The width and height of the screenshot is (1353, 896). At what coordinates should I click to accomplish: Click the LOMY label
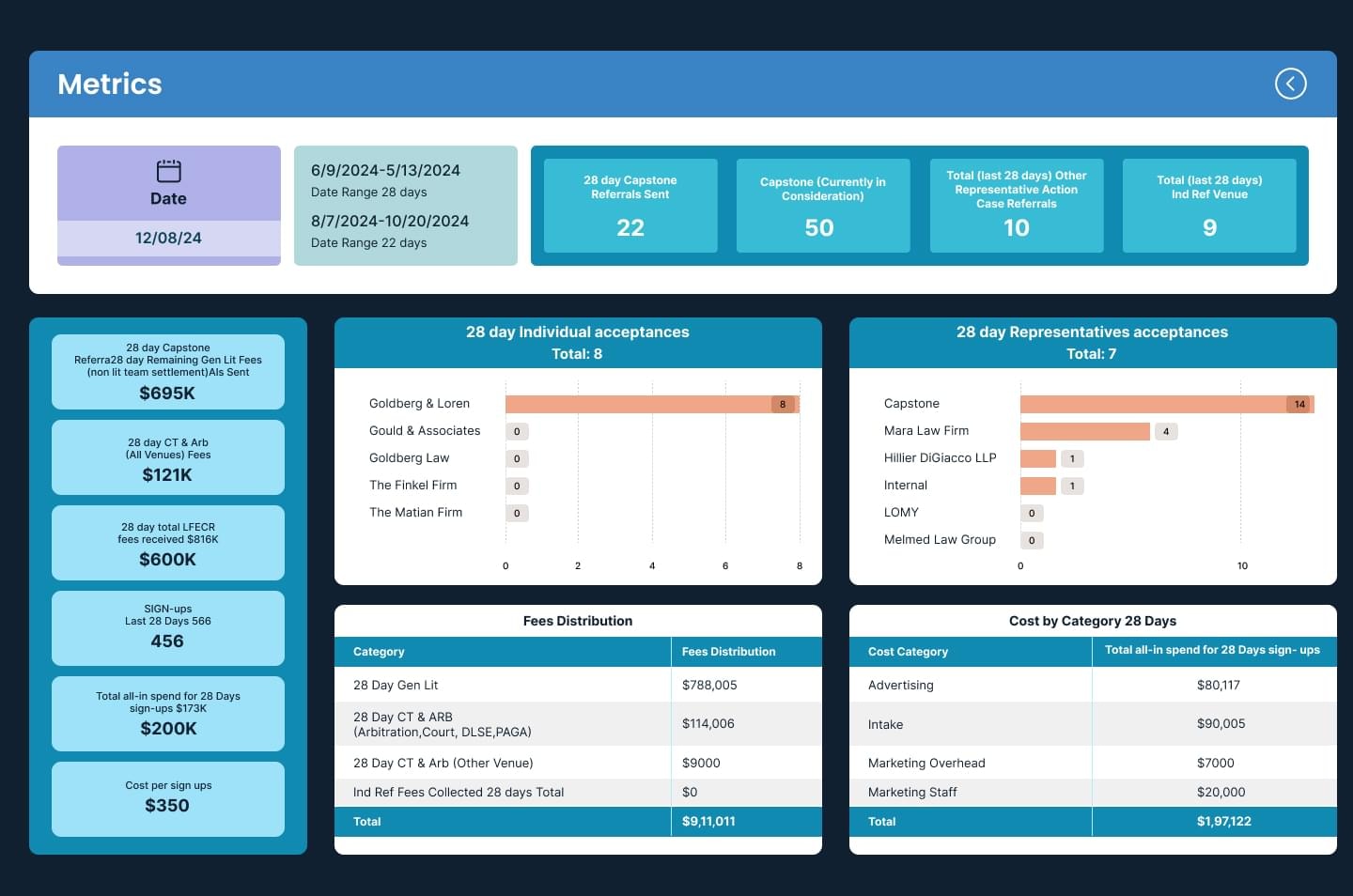901,513
